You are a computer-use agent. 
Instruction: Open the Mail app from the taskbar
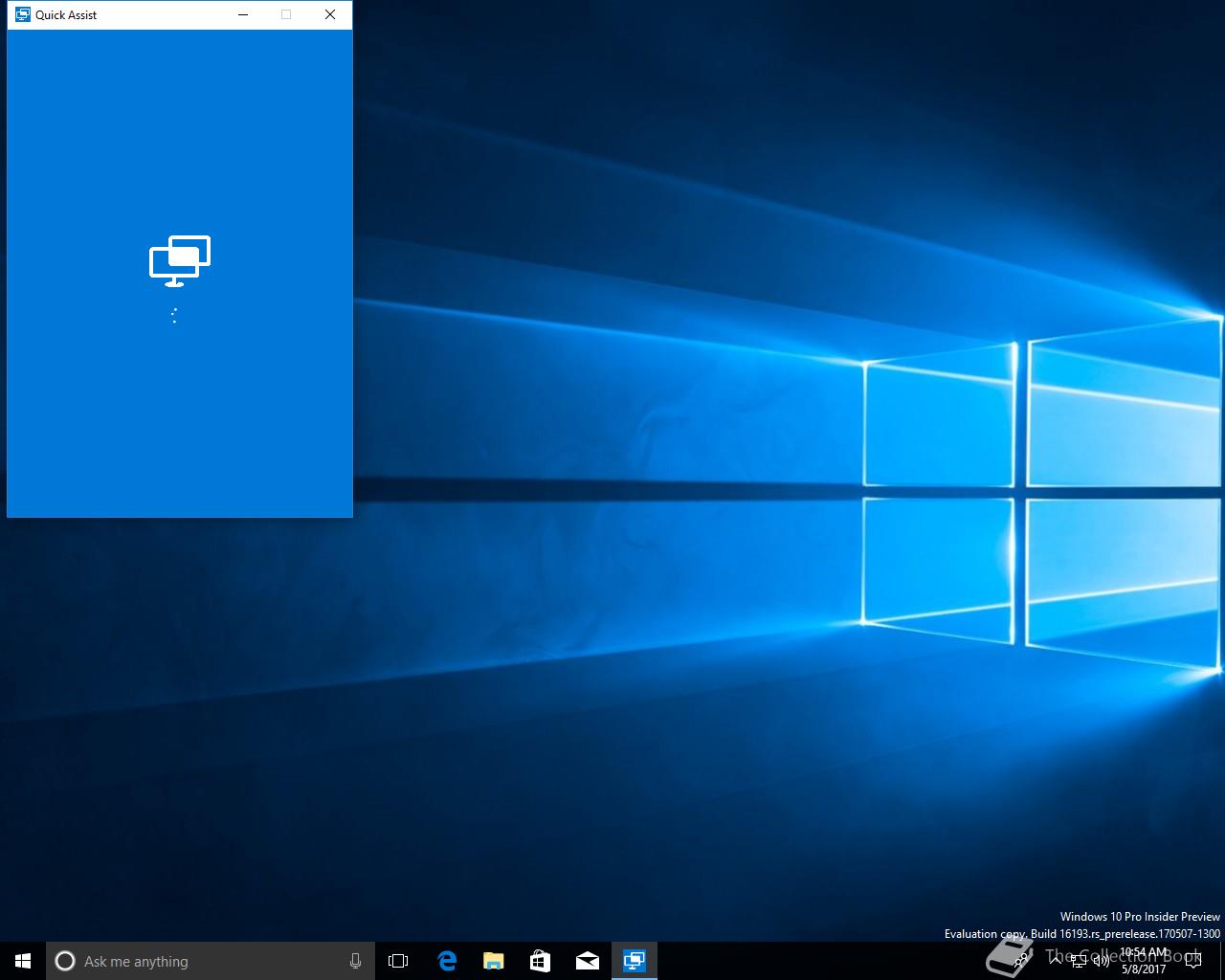587,961
